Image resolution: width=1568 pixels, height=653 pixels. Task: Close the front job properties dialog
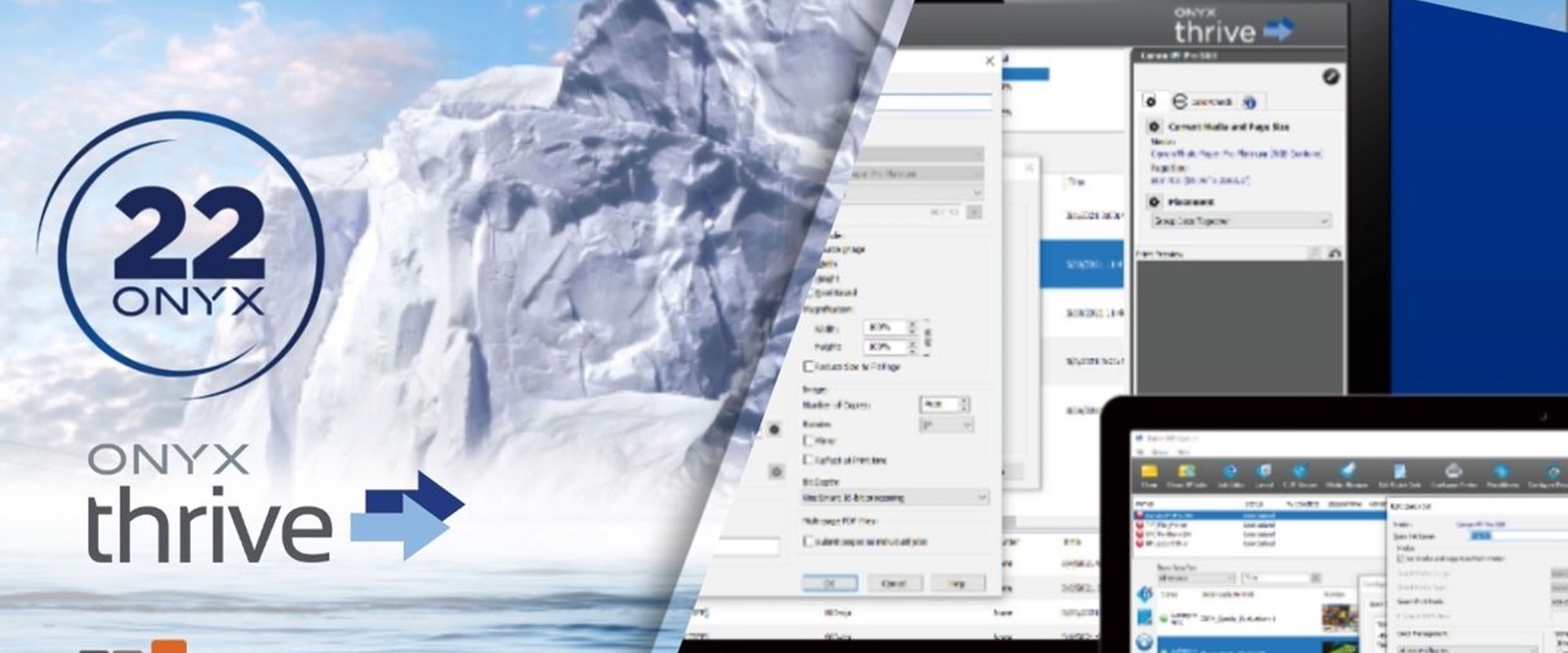coord(990,60)
